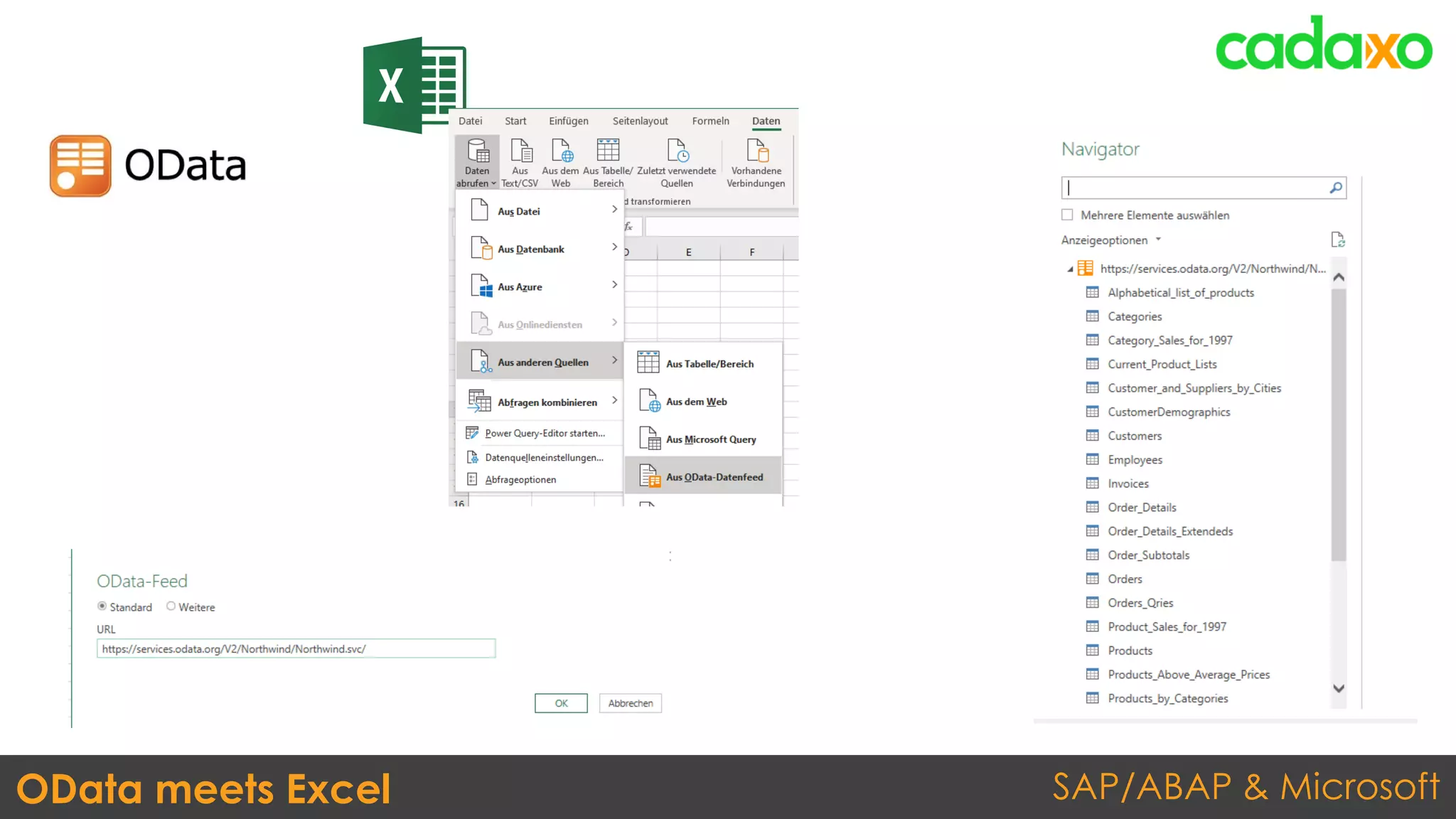Choose Aus OData-Datenfeed in the submenu

click(x=703, y=476)
